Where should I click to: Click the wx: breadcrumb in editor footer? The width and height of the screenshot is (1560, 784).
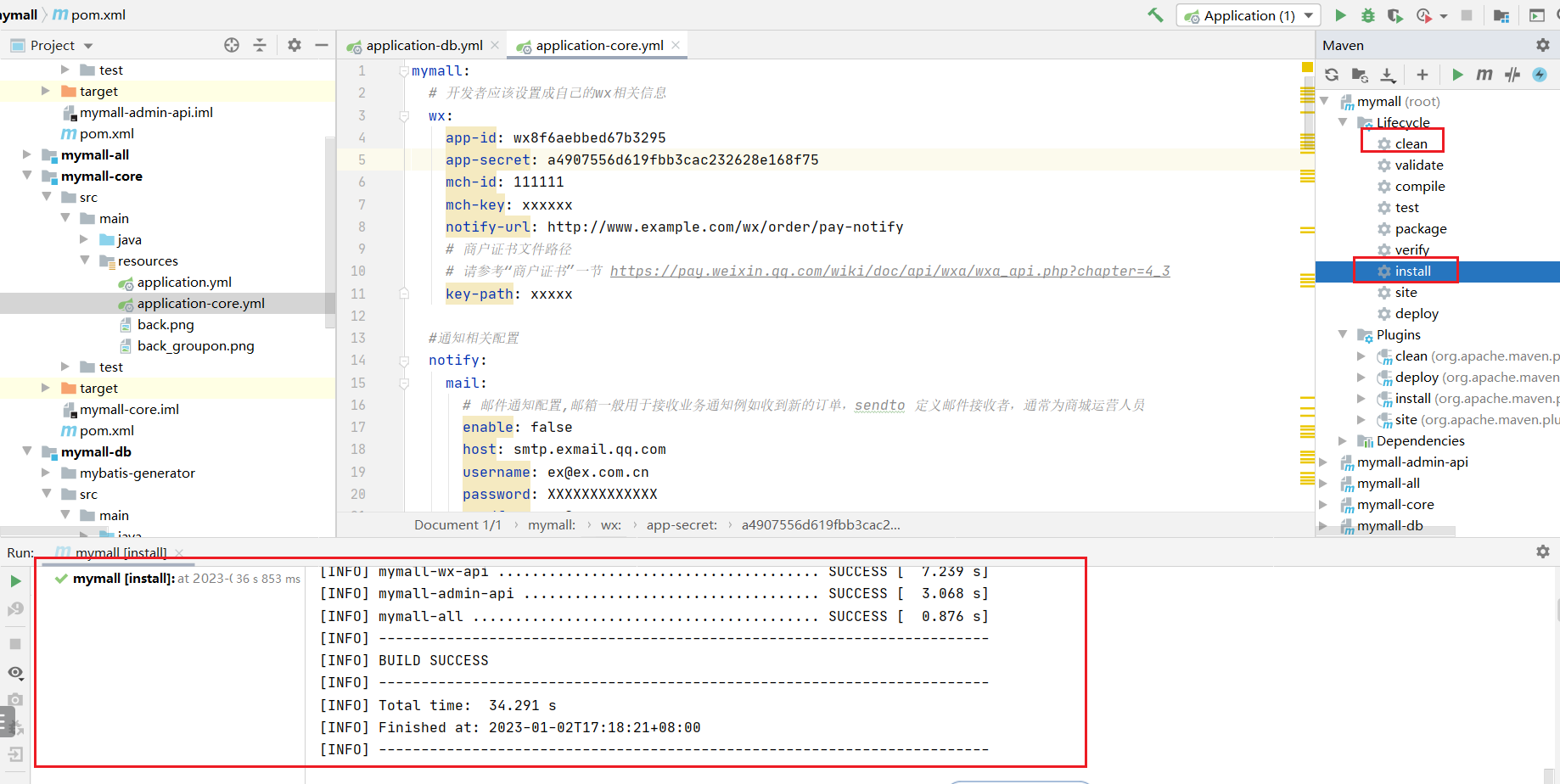click(x=611, y=524)
